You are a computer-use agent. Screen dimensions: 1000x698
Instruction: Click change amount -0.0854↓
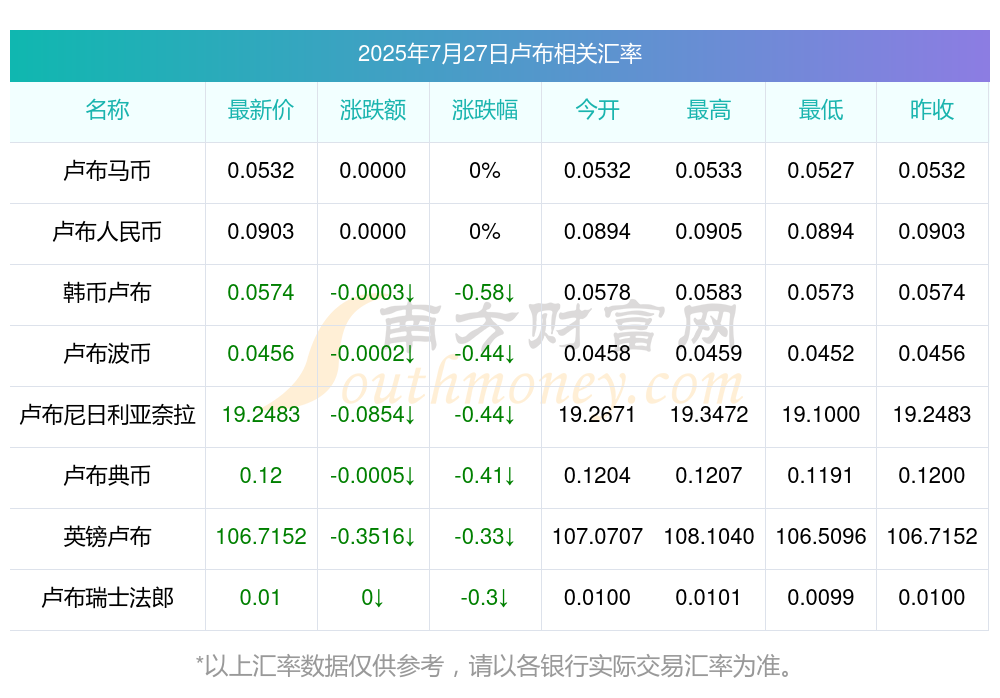pyautogui.click(x=372, y=415)
